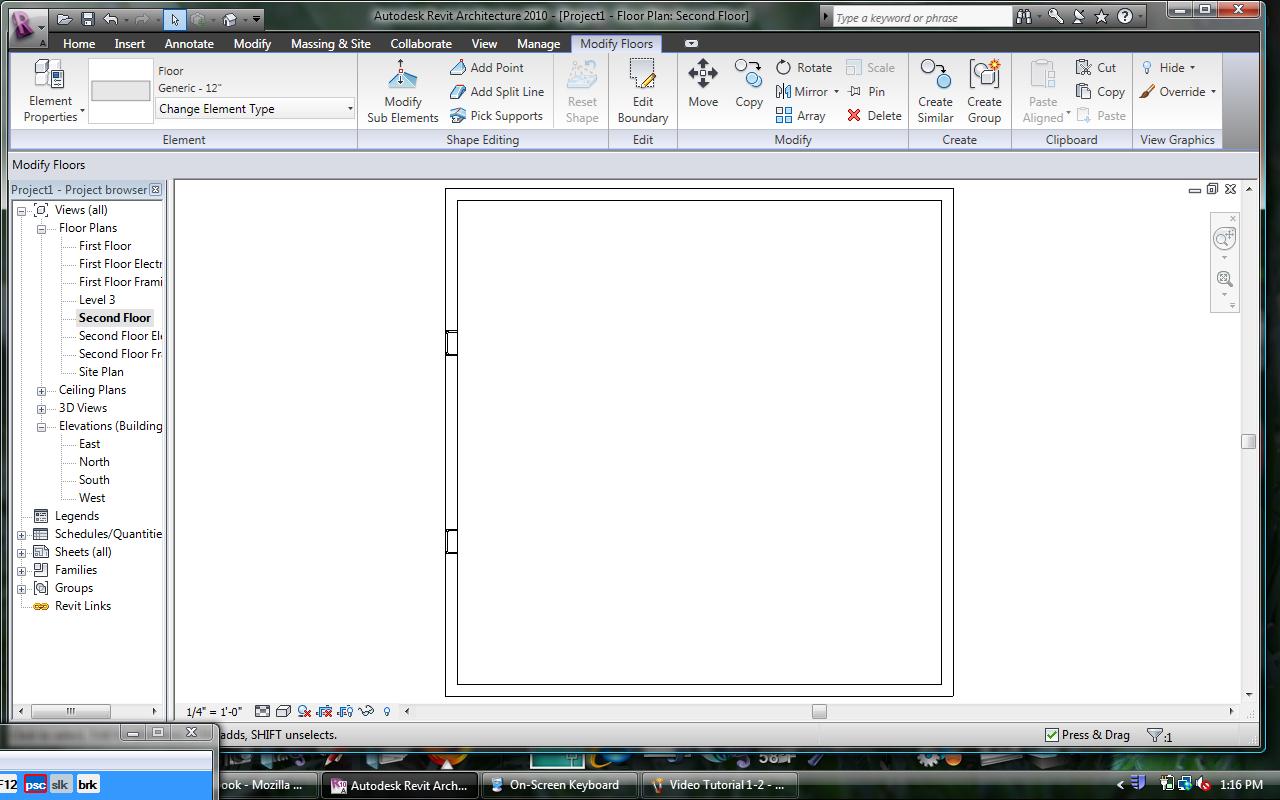Expand the Families node
The image size is (1280, 800).
21,570
